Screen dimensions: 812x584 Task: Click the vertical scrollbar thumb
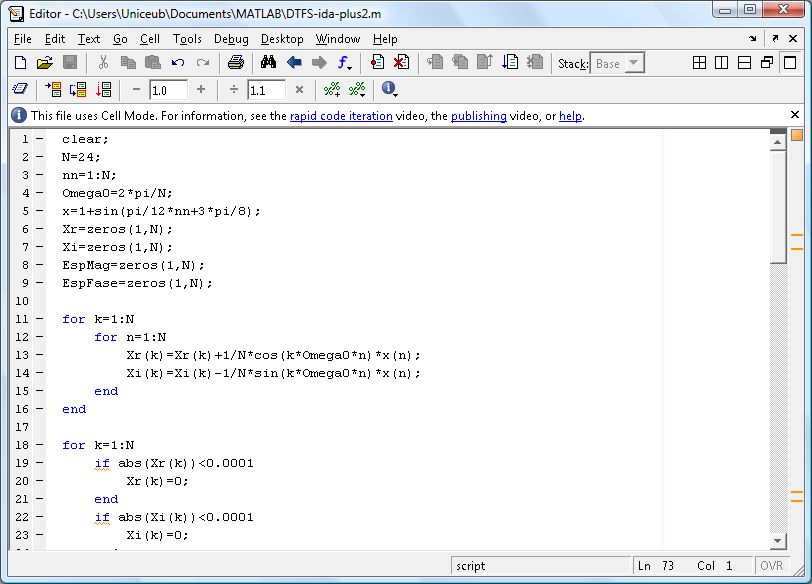coord(778,207)
